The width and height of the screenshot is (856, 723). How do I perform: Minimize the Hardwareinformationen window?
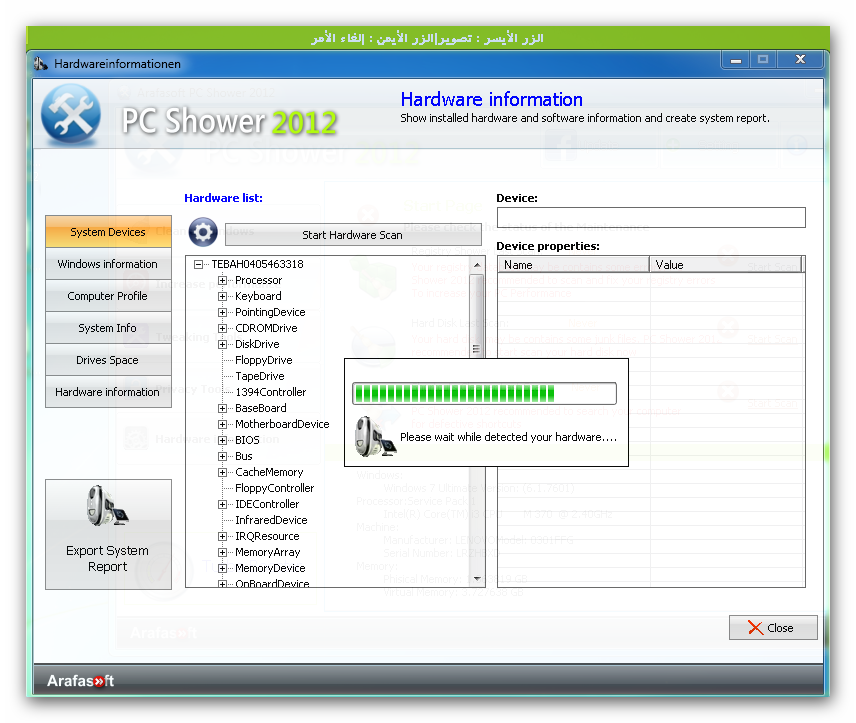[736, 60]
